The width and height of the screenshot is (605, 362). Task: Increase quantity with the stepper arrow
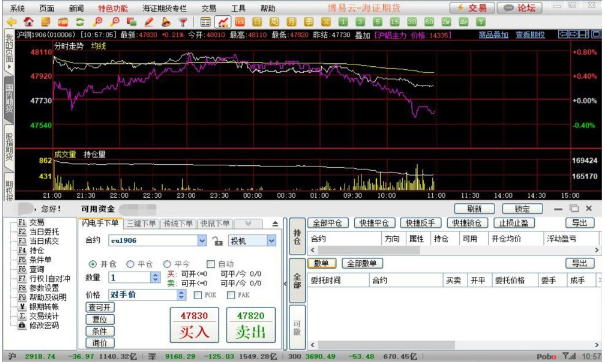click(155, 275)
